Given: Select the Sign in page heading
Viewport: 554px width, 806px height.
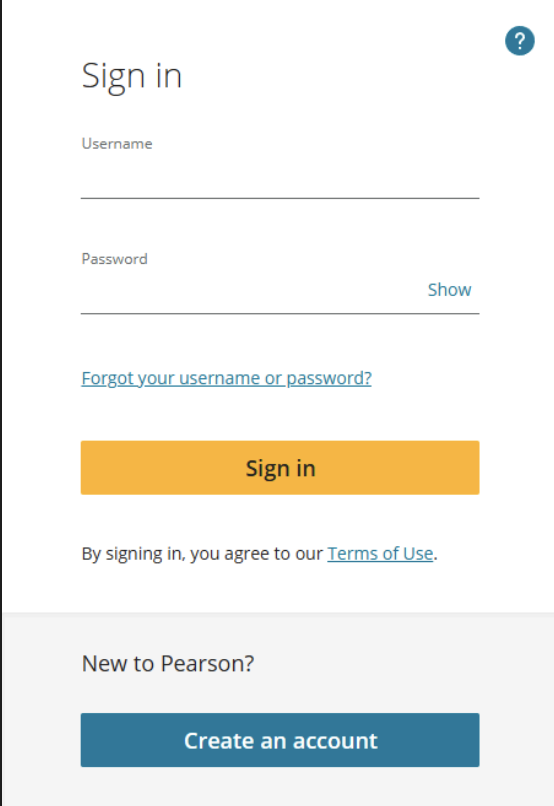Looking at the screenshot, I should [x=132, y=77].
